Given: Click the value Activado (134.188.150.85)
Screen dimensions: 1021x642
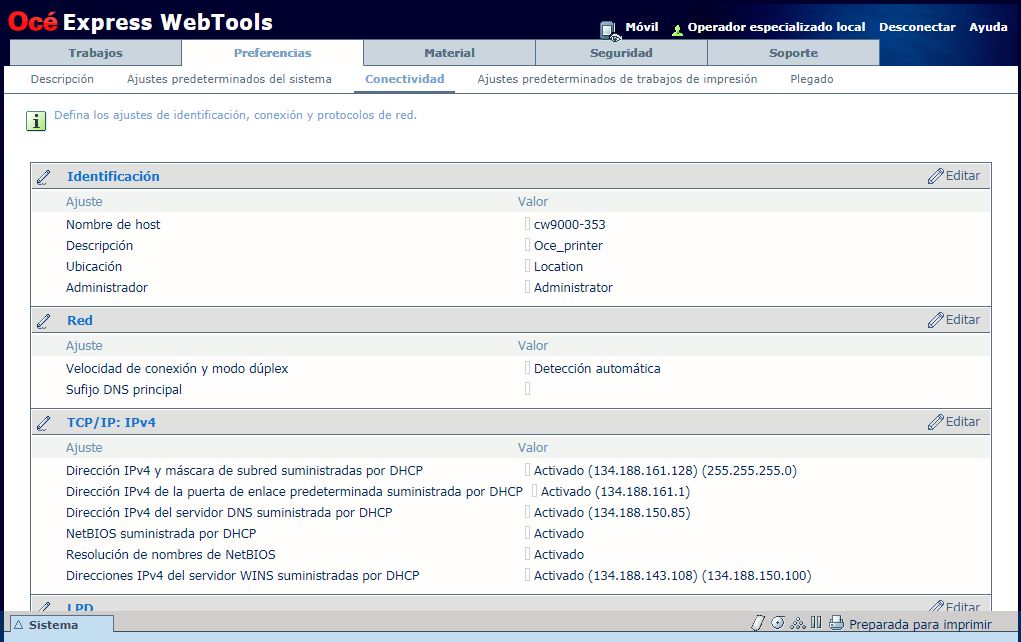Looking at the screenshot, I should pyautogui.click(x=611, y=512).
